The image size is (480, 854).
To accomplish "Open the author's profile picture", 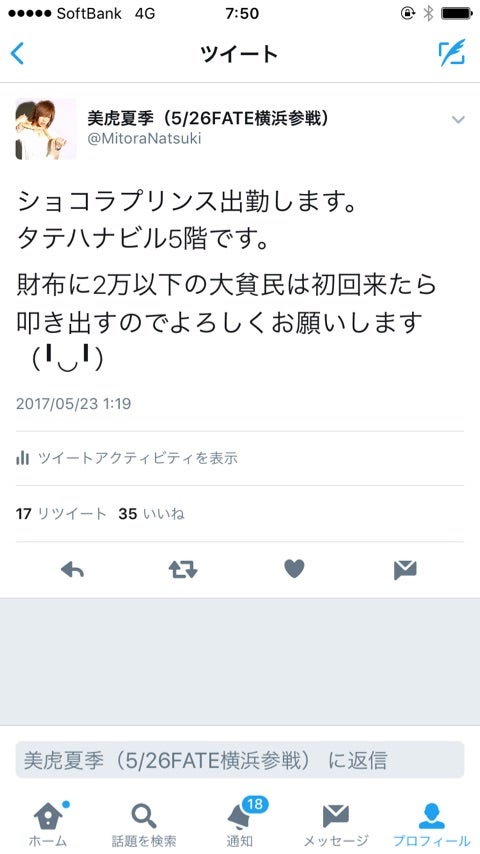I will coord(46,129).
